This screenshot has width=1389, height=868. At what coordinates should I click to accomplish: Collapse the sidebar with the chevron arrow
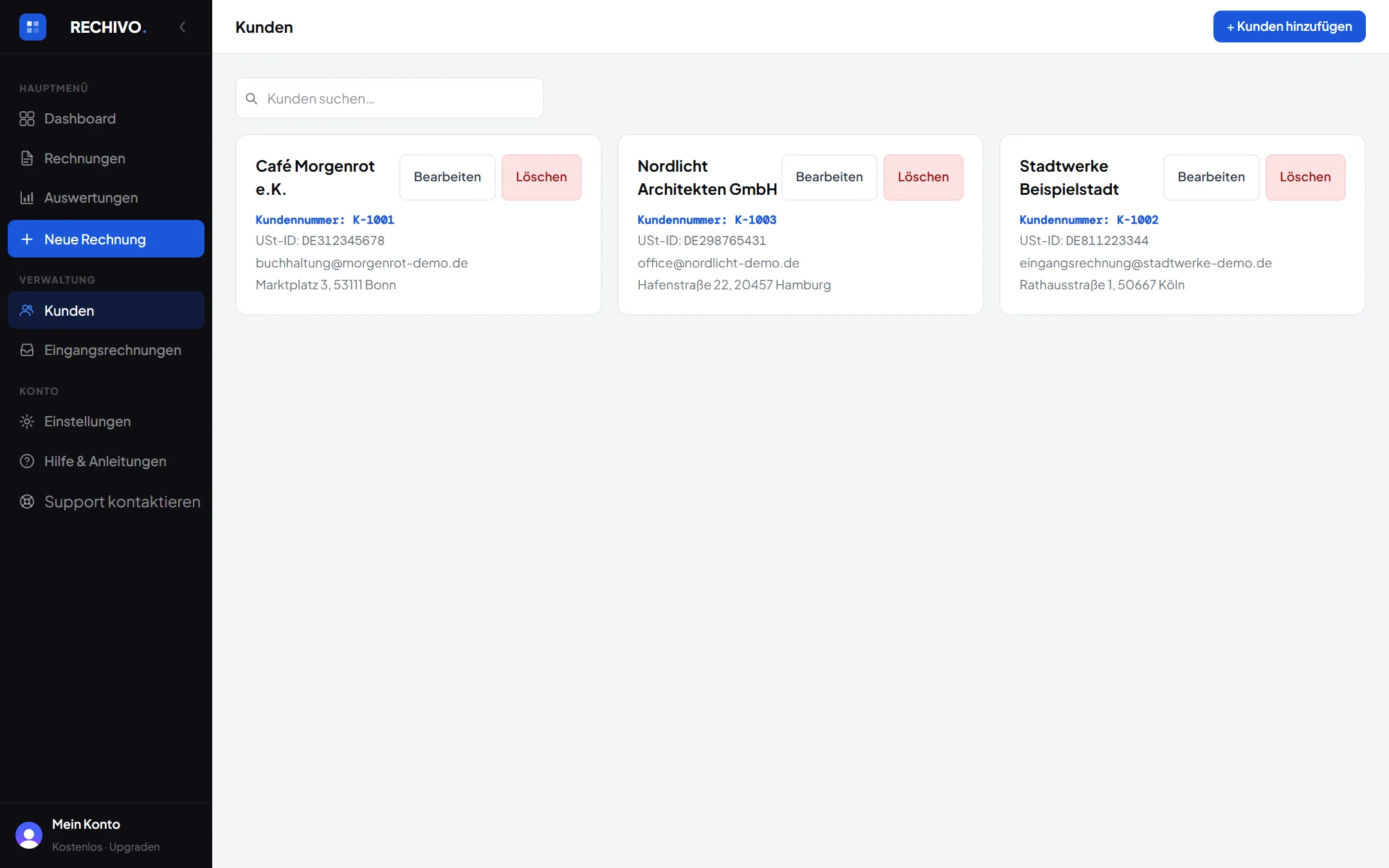click(183, 27)
